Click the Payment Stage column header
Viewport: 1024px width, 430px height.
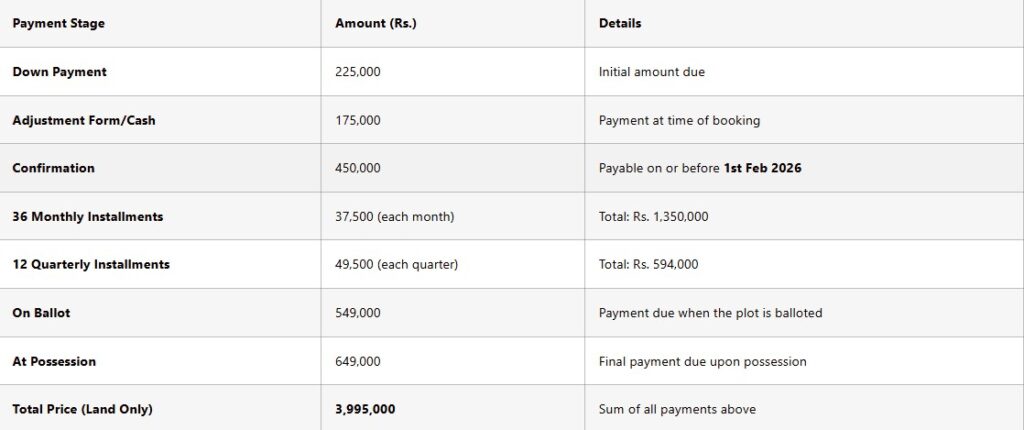(58, 23)
